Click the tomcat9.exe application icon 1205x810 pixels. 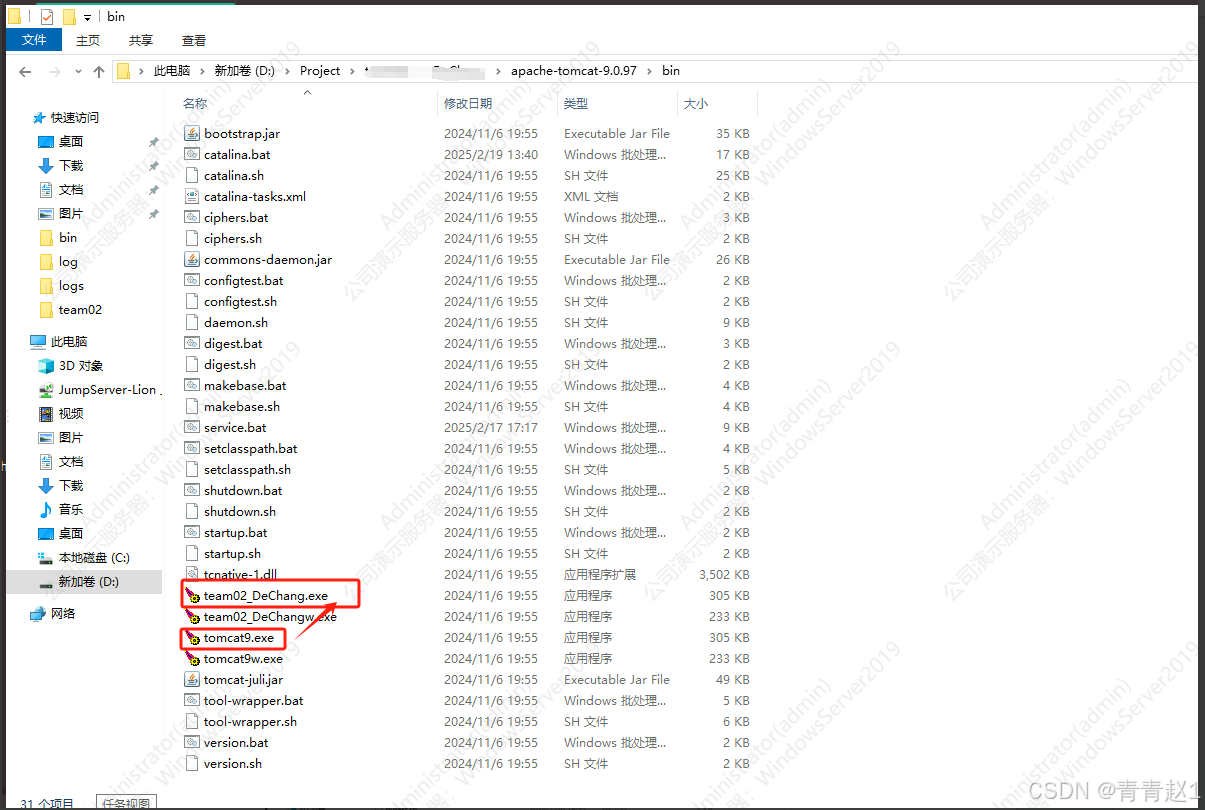click(193, 637)
